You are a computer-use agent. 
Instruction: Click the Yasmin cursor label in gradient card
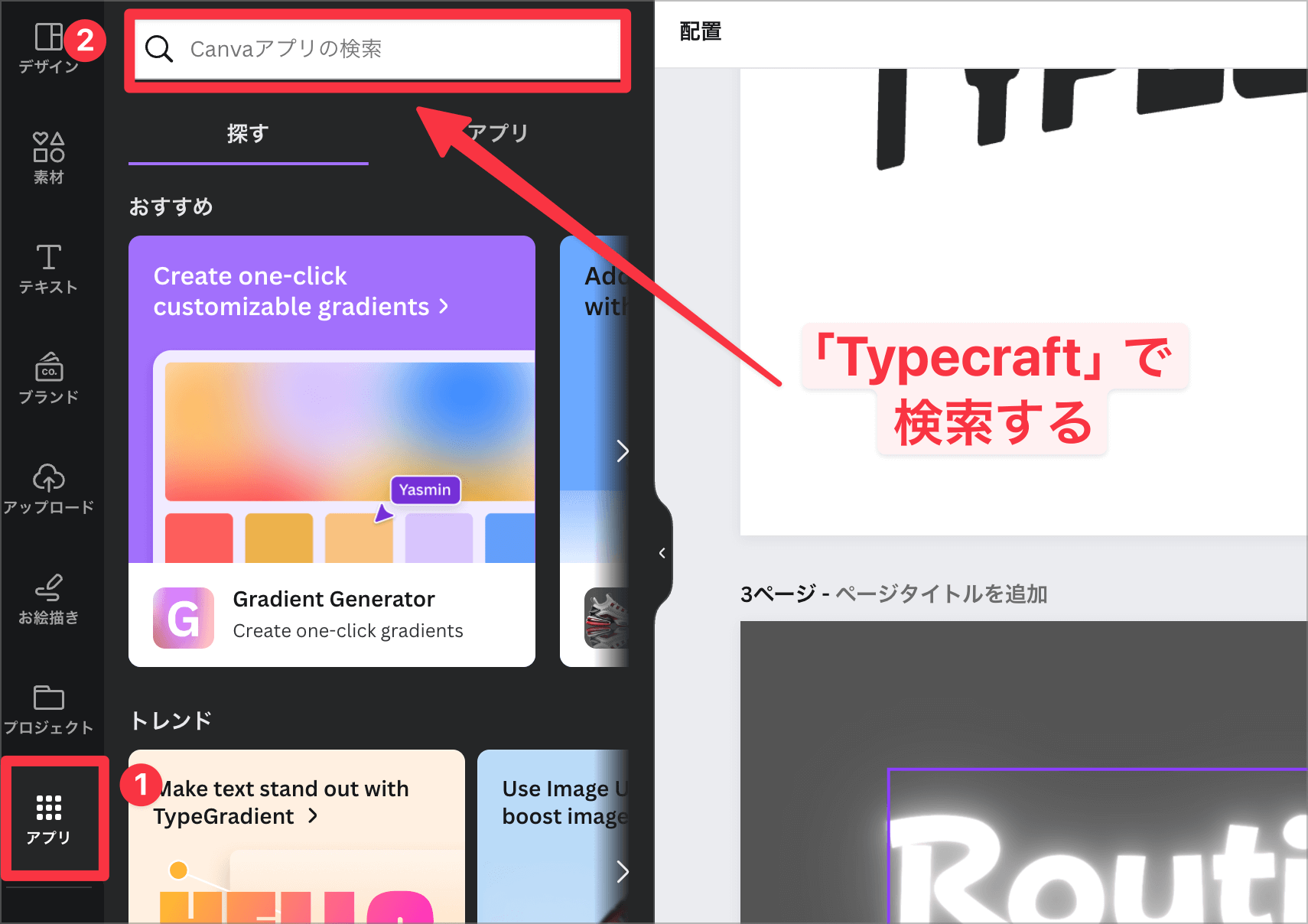[x=425, y=490]
